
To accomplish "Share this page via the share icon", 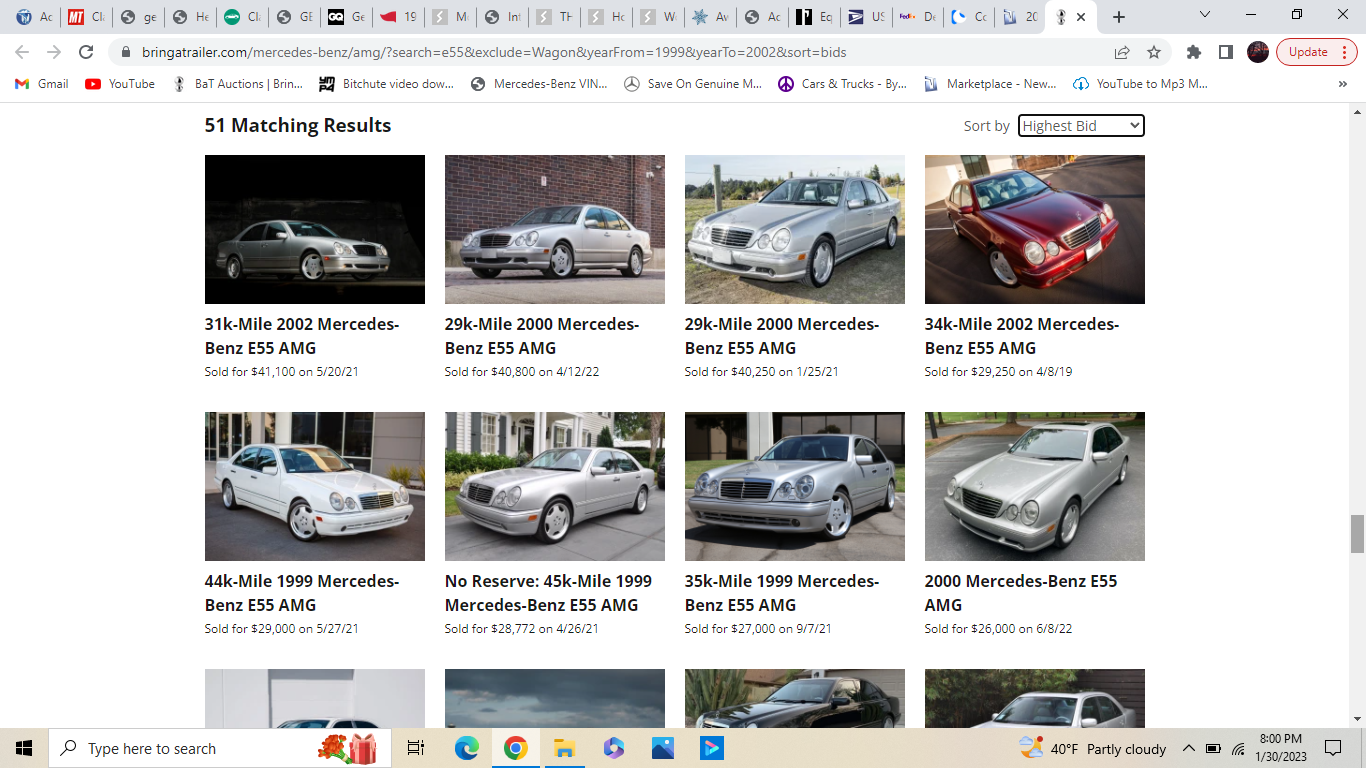I will 1122,52.
